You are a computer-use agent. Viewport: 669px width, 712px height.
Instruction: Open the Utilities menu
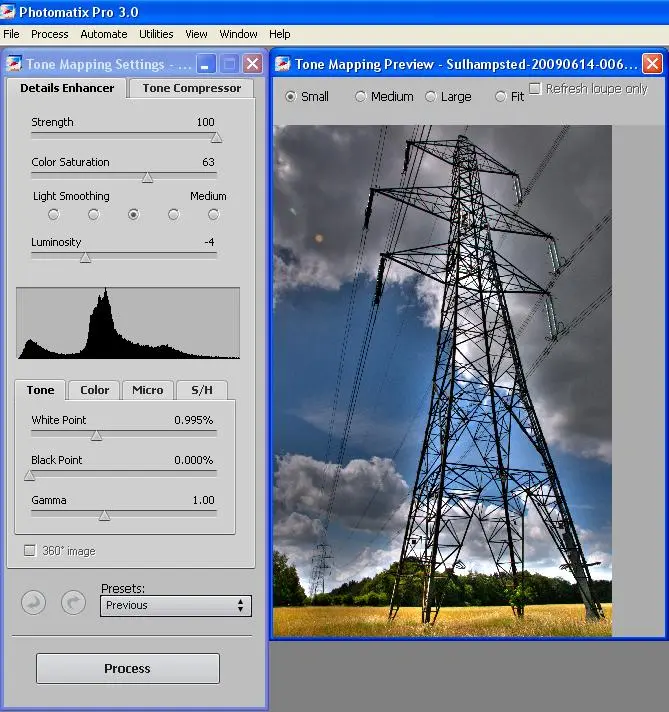156,34
